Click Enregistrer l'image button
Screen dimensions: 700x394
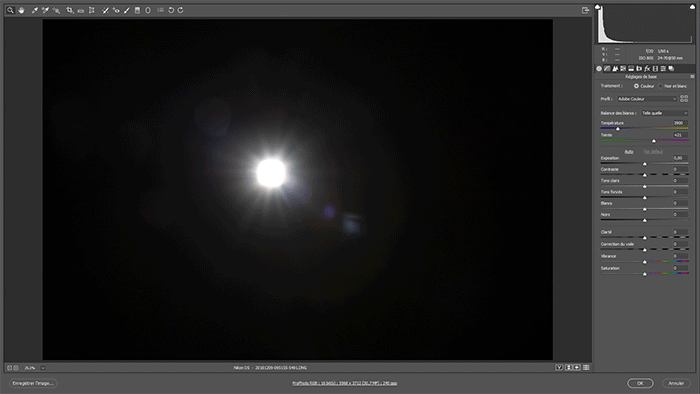tap(33, 383)
